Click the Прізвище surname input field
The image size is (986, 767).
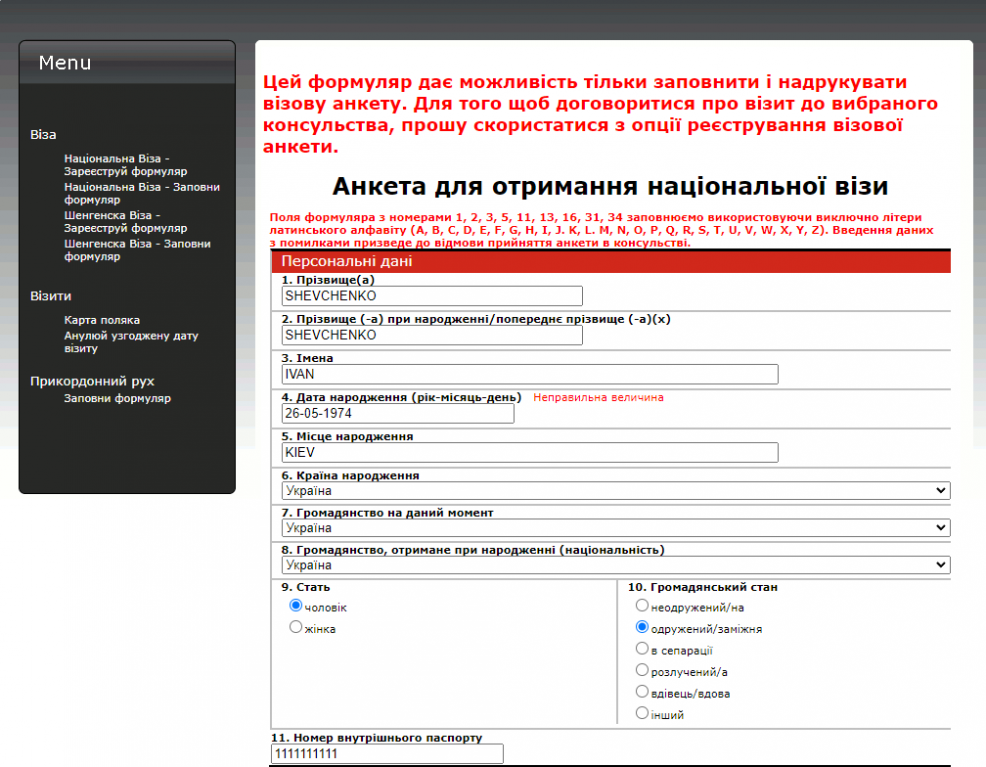(432, 296)
